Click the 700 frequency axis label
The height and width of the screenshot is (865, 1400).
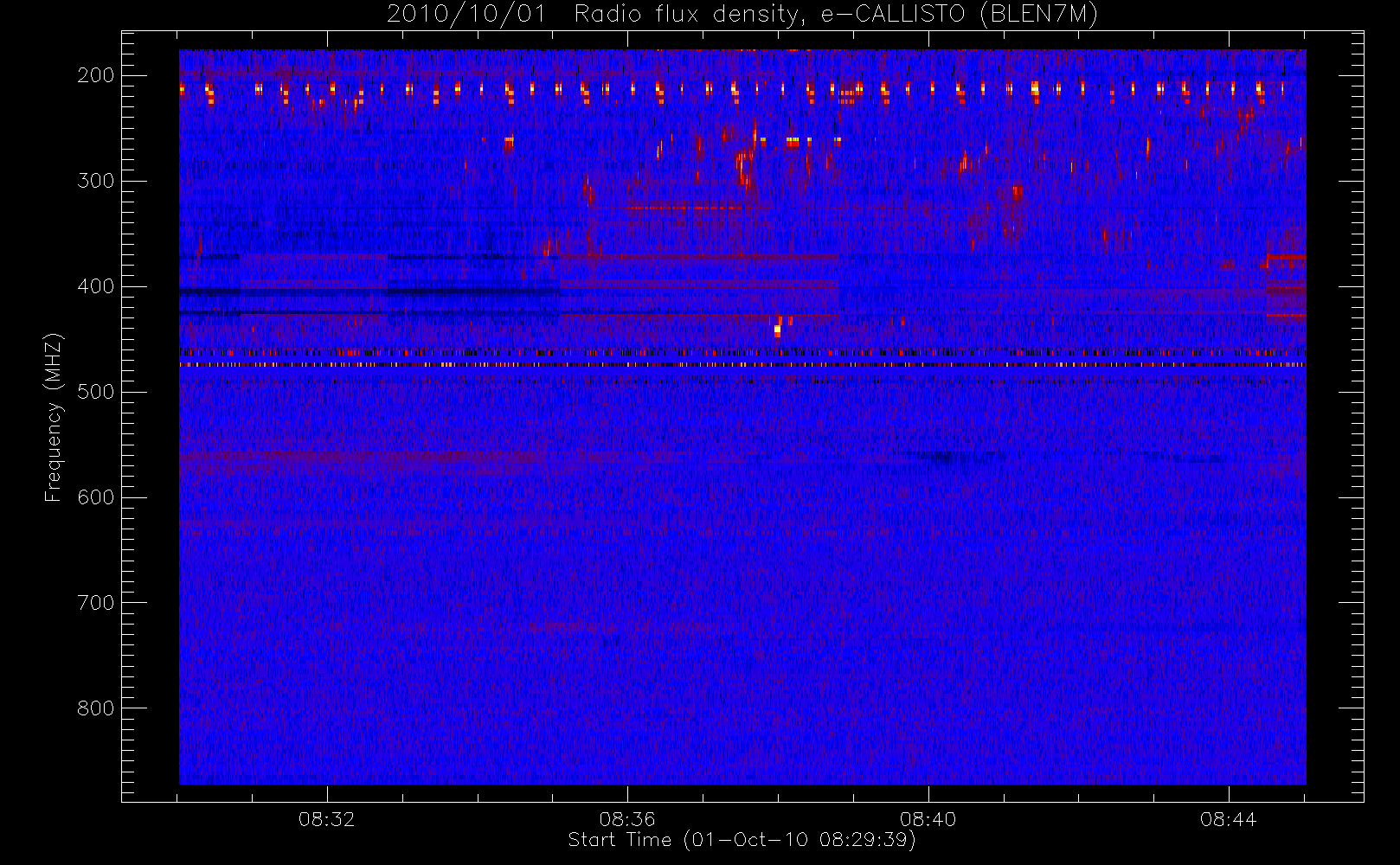tap(96, 603)
